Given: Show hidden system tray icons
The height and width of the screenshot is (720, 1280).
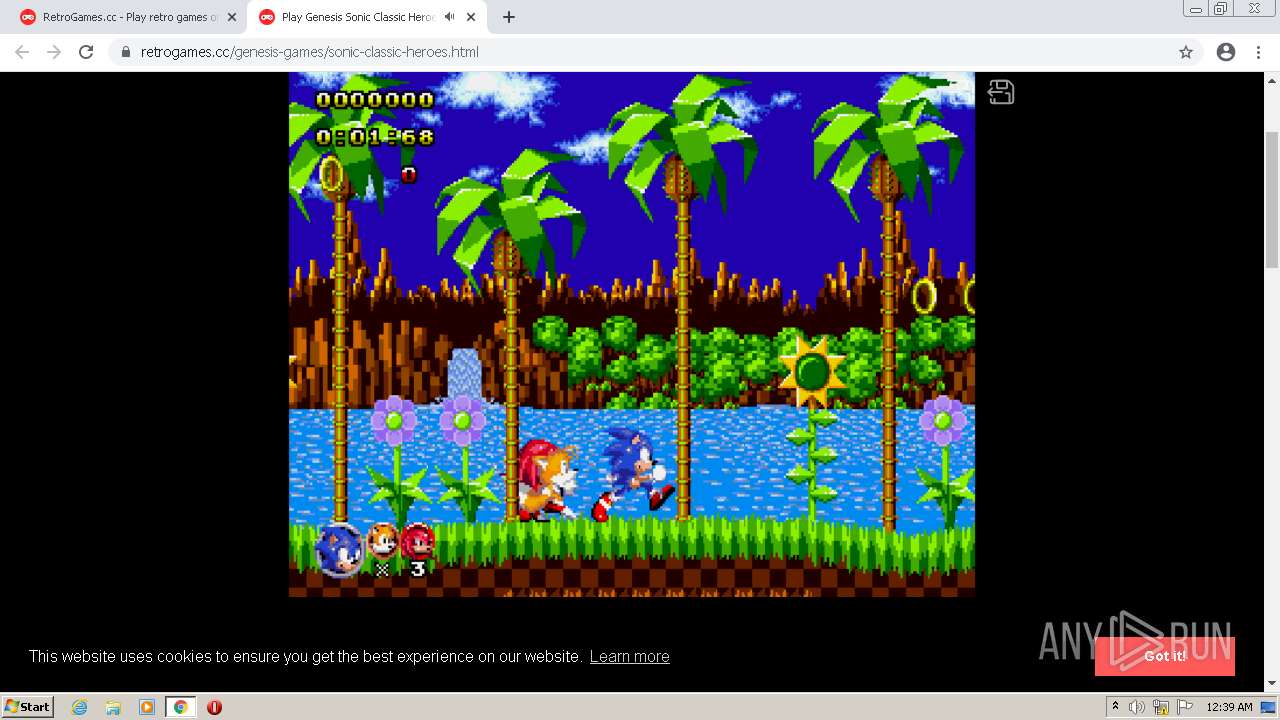Looking at the screenshot, I should click(1115, 707).
